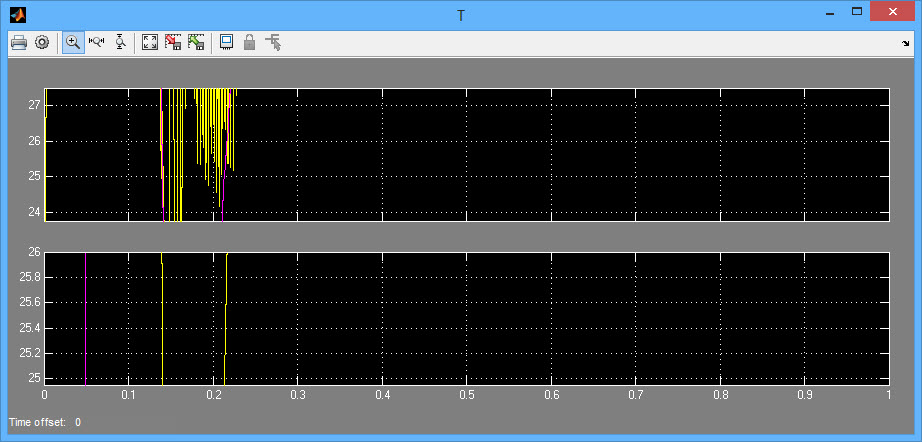Toggle the Floating scope icon
The width and height of the screenshot is (922, 442).
pos(226,42)
